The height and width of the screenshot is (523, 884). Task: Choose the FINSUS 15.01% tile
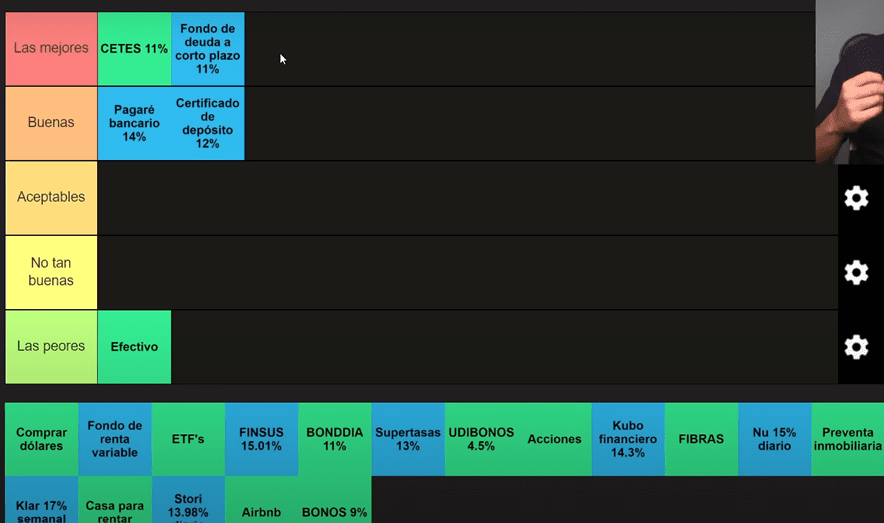click(261, 439)
